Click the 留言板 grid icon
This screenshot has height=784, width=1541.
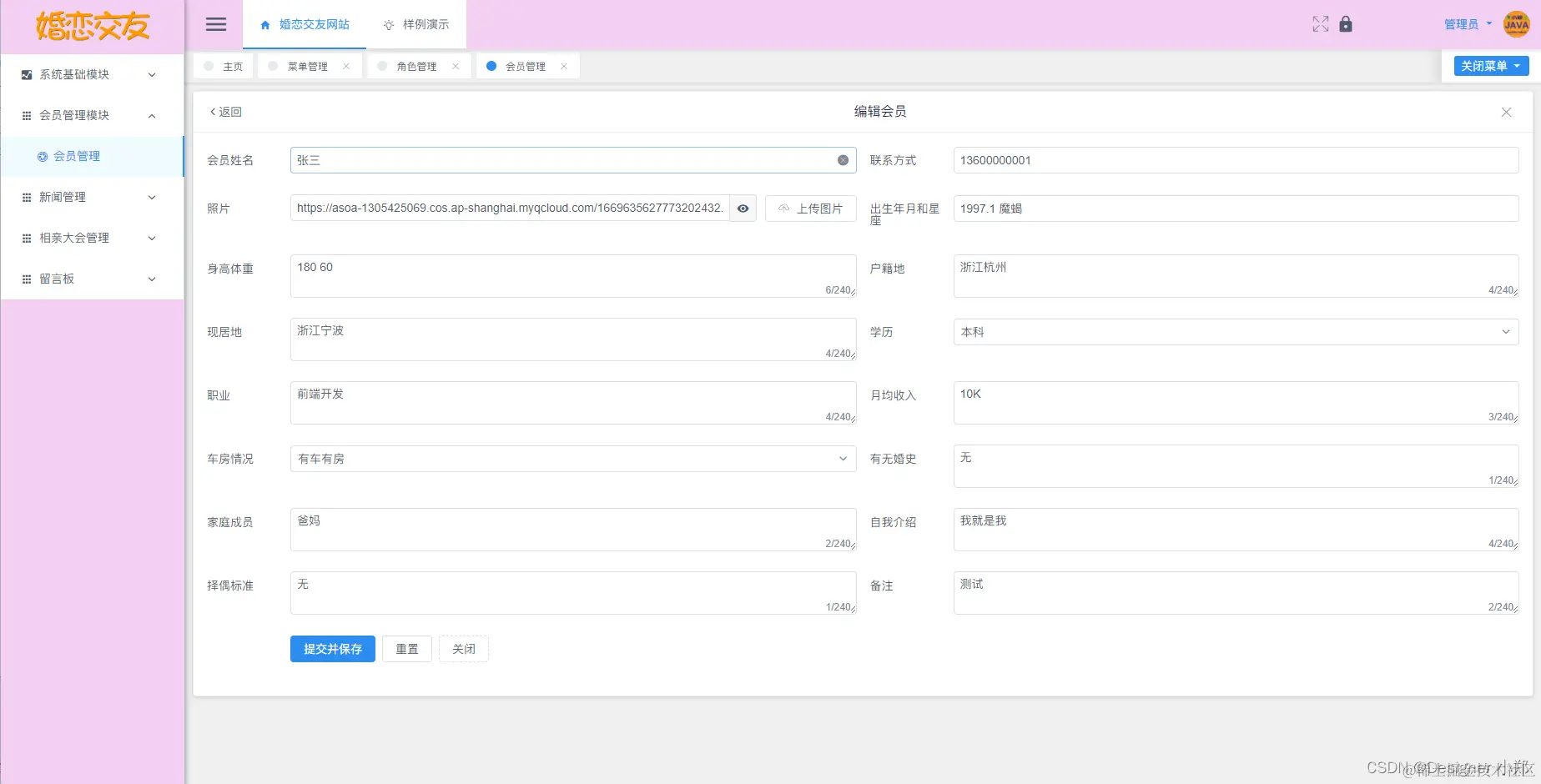pos(27,279)
